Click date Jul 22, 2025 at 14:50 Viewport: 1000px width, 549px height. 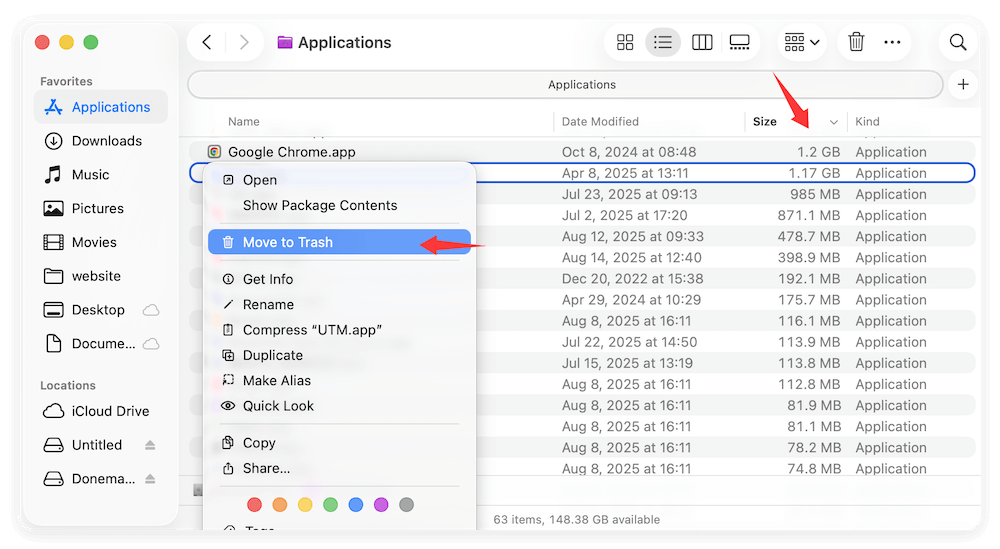629,342
